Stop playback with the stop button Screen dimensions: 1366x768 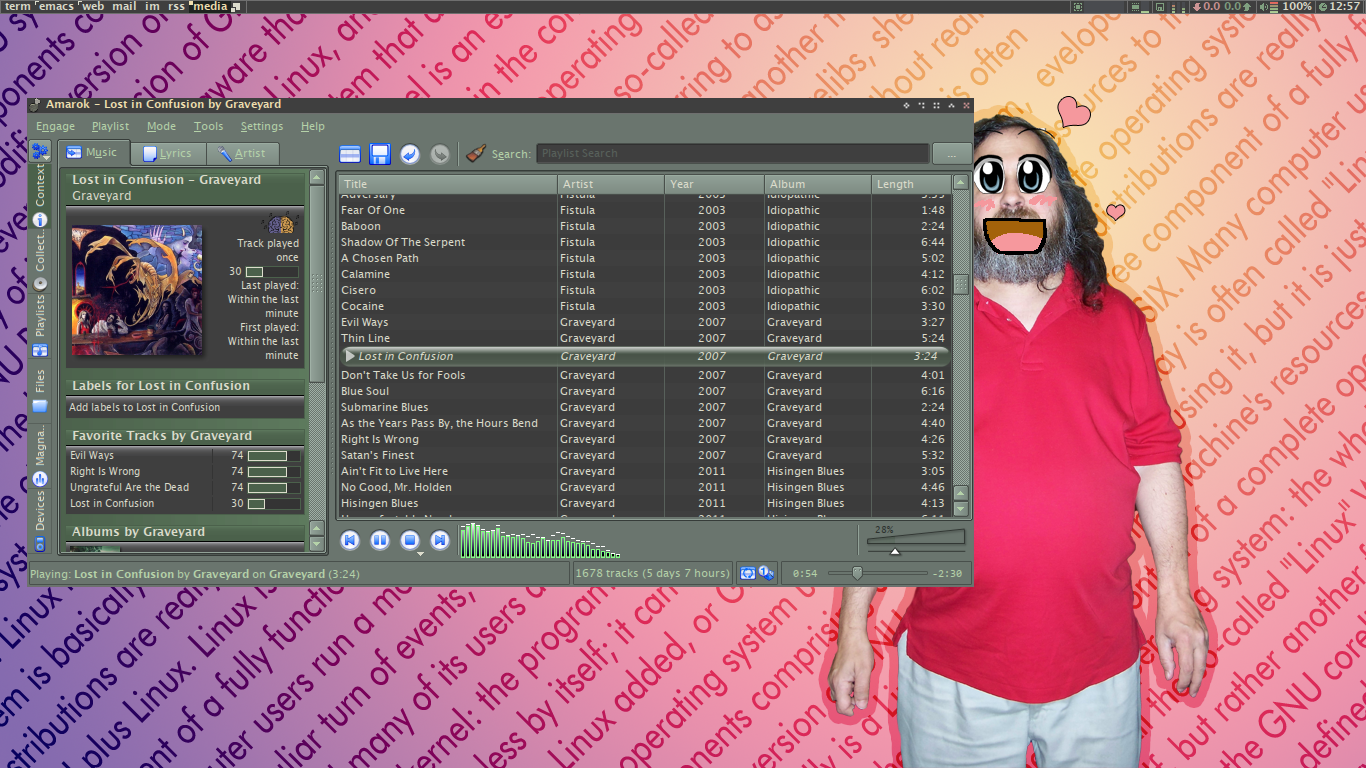pyautogui.click(x=410, y=541)
